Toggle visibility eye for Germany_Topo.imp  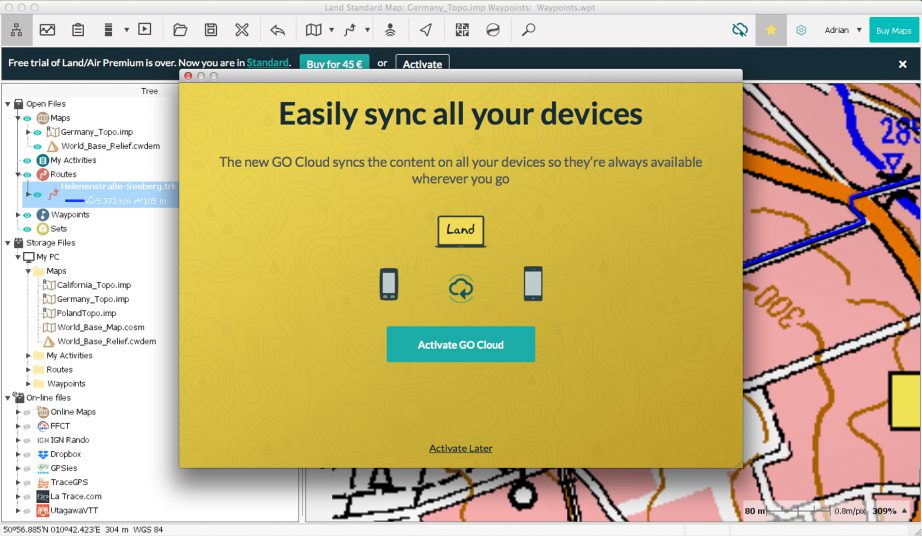click(x=38, y=132)
